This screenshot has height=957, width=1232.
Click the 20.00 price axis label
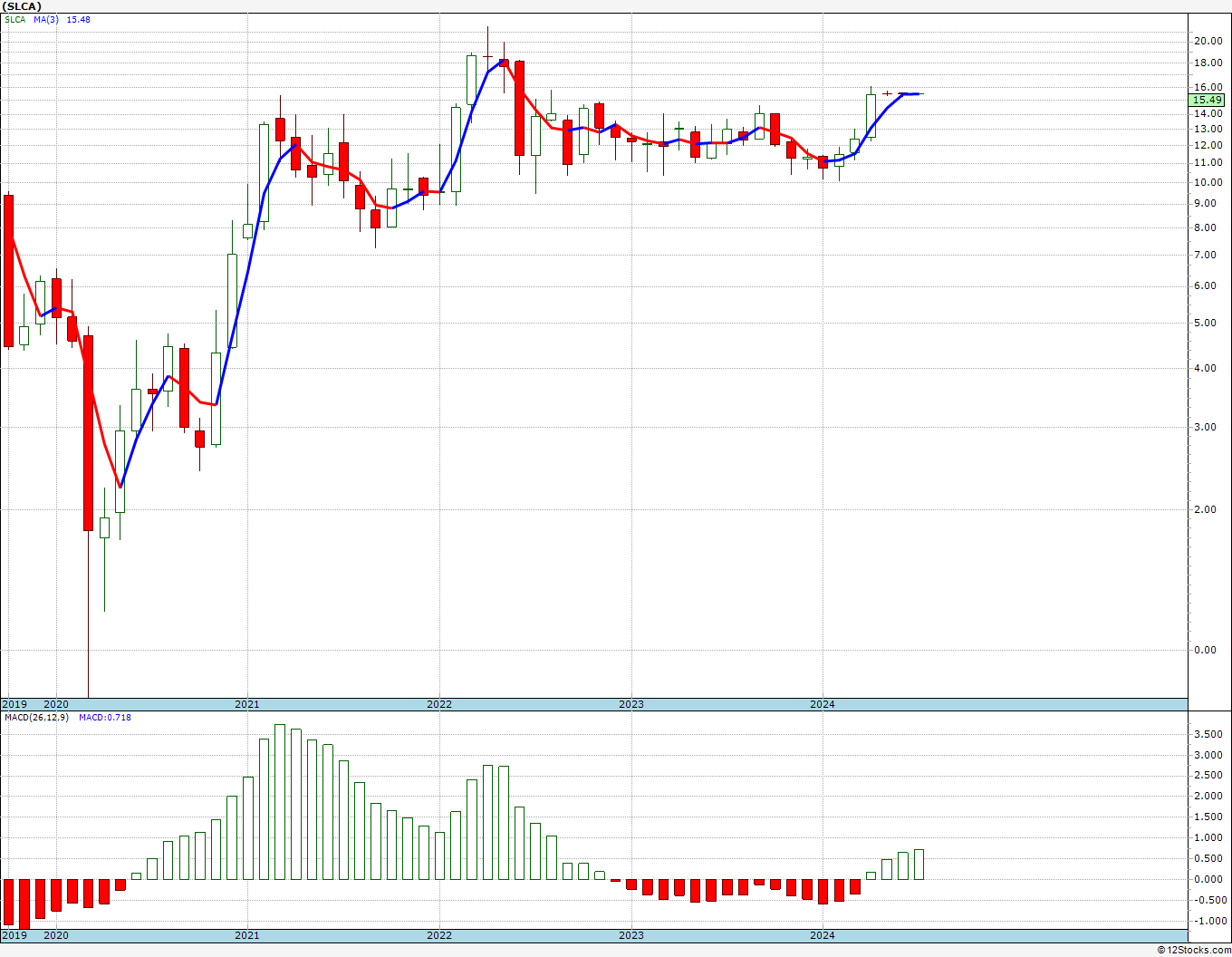(x=1208, y=41)
